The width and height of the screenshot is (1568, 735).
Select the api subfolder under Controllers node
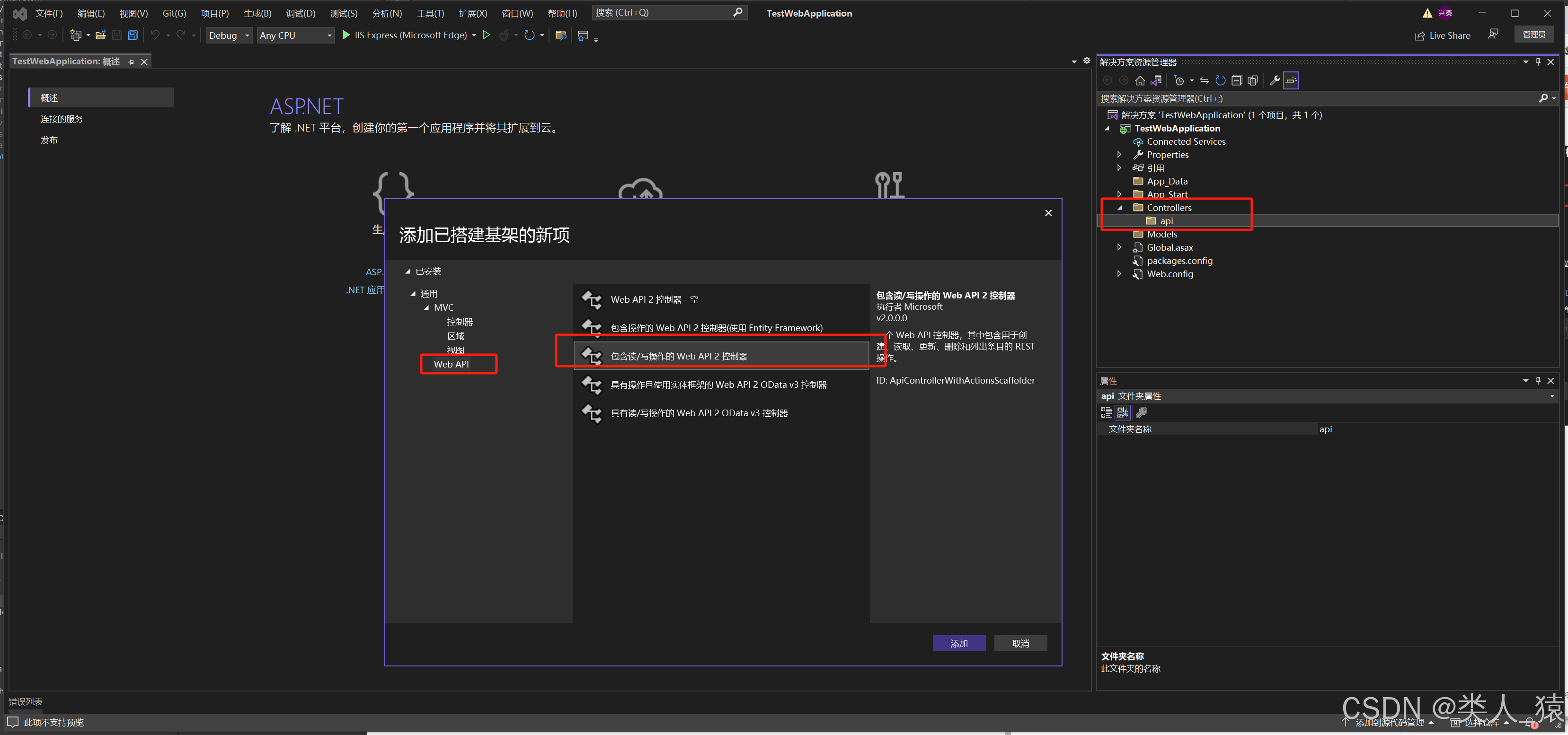pos(1164,221)
